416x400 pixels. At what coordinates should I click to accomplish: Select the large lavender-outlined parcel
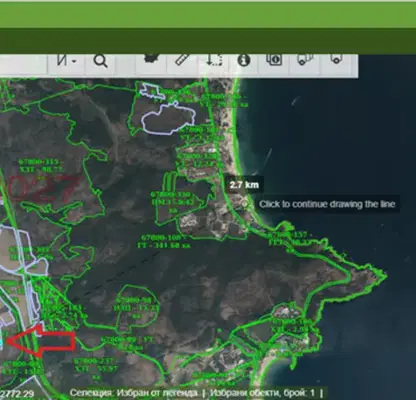[168, 118]
